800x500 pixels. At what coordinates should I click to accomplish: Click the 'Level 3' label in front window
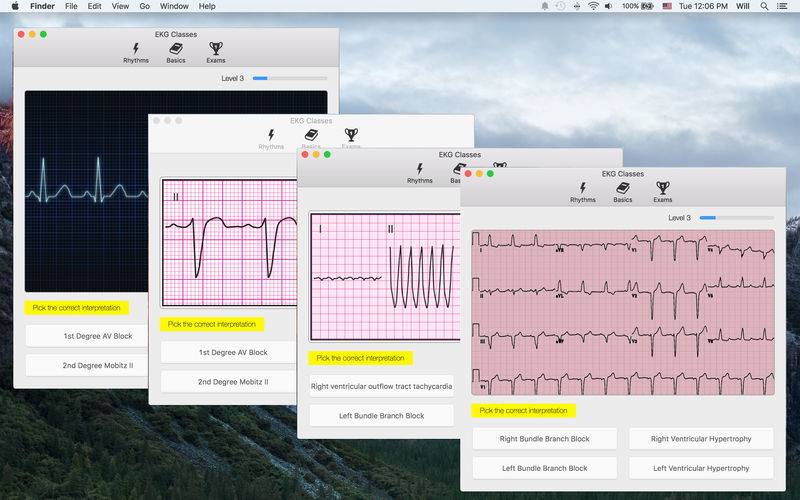coord(679,218)
